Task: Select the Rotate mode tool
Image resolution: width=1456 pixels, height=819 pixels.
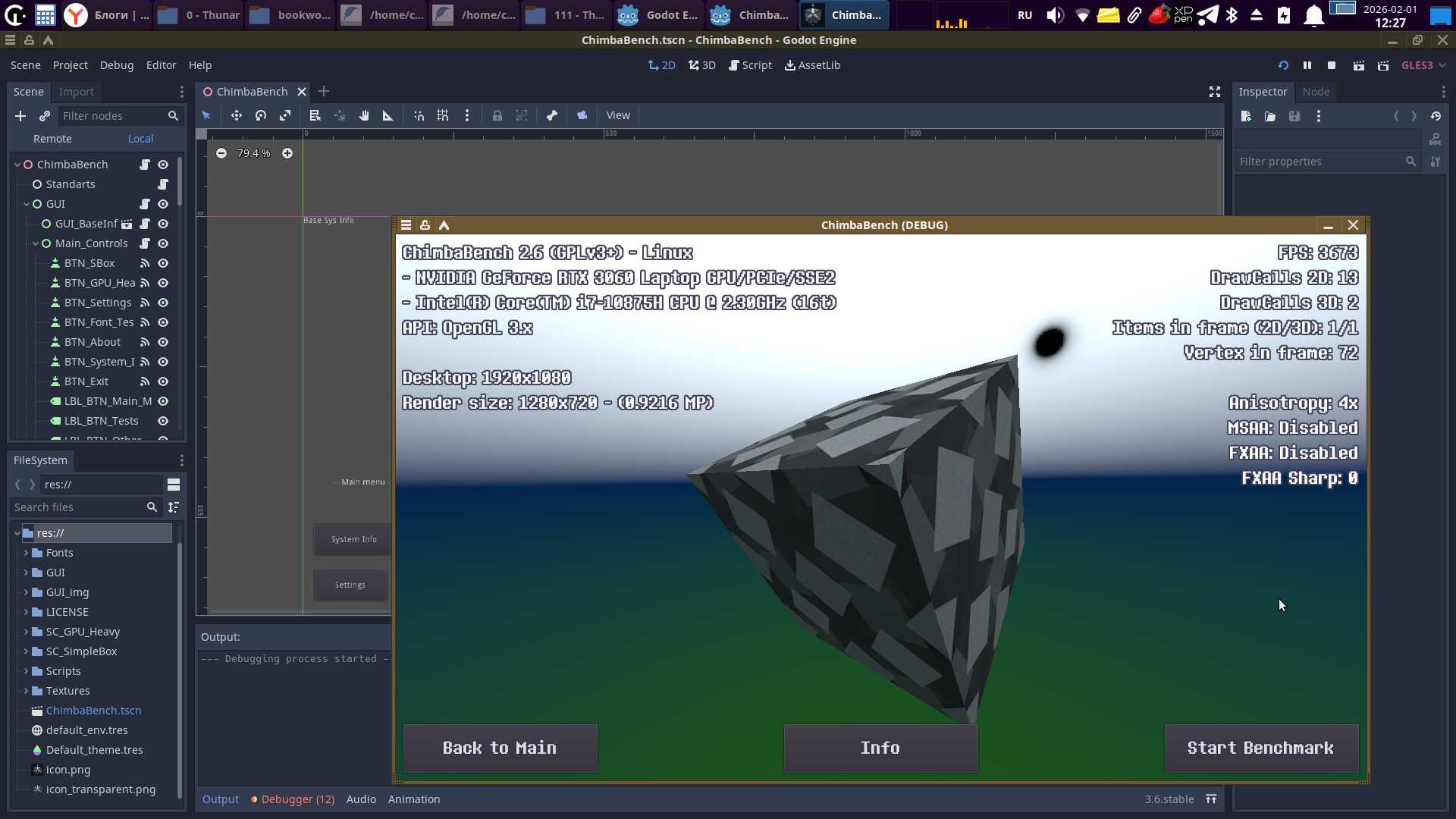Action: (261, 115)
